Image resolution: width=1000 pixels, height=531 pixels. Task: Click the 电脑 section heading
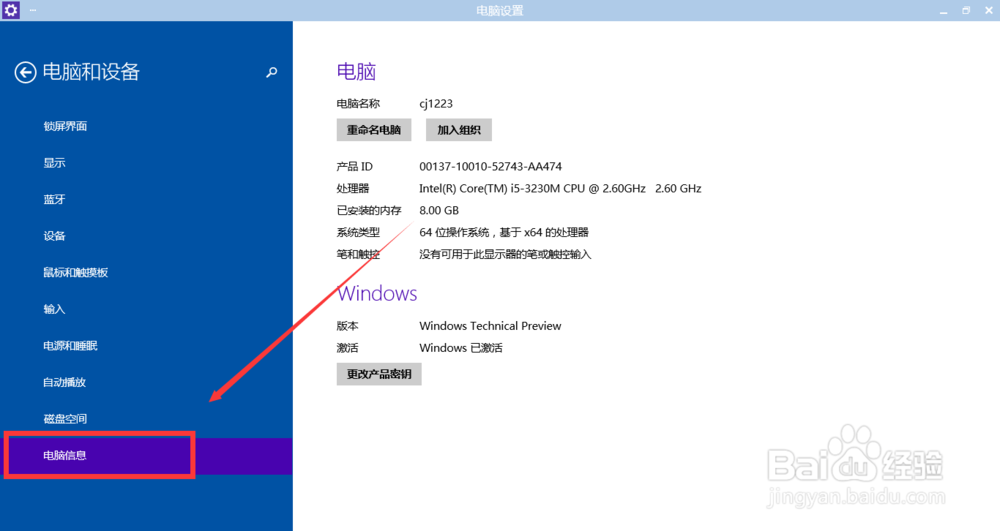[357, 71]
